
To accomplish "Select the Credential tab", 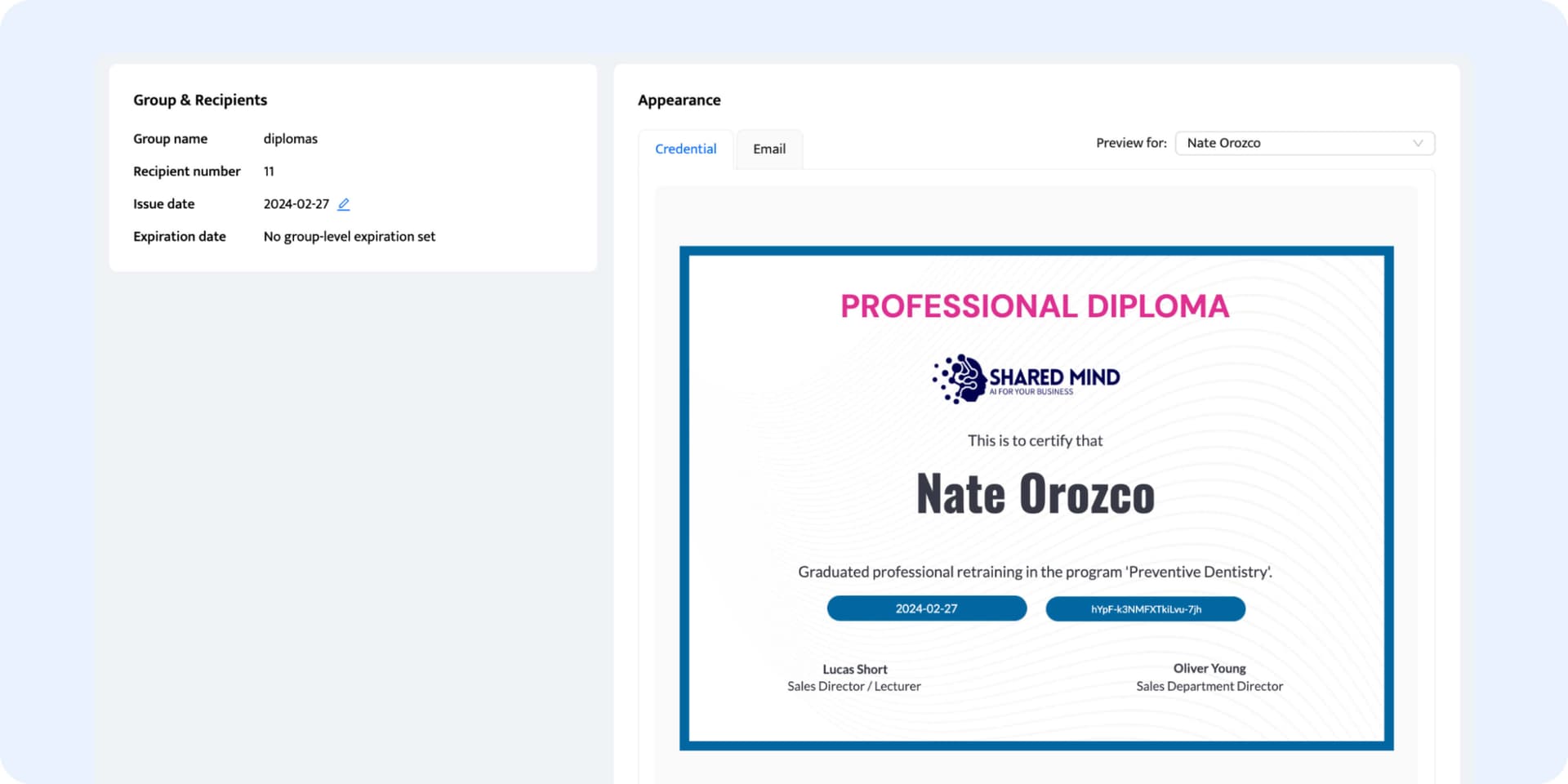I will pyautogui.click(x=685, y=149).
